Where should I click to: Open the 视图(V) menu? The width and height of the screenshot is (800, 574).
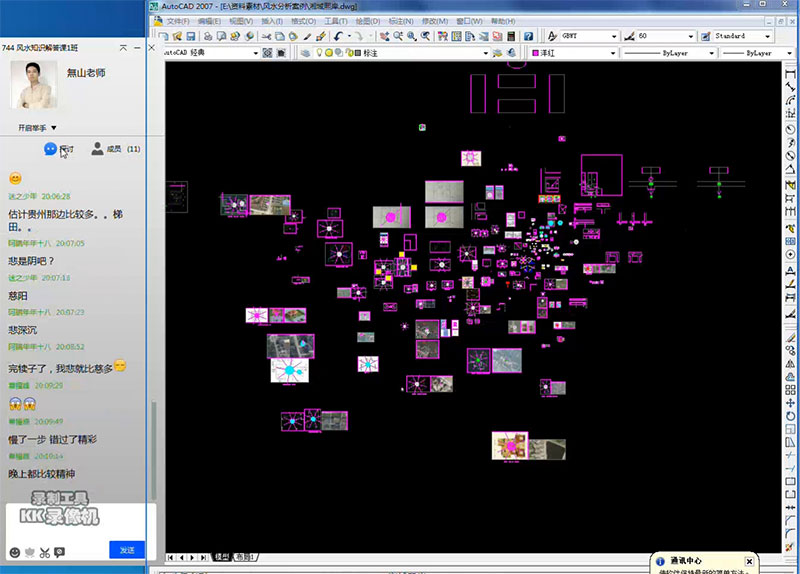pyautogui.click(x=241, y=21)
